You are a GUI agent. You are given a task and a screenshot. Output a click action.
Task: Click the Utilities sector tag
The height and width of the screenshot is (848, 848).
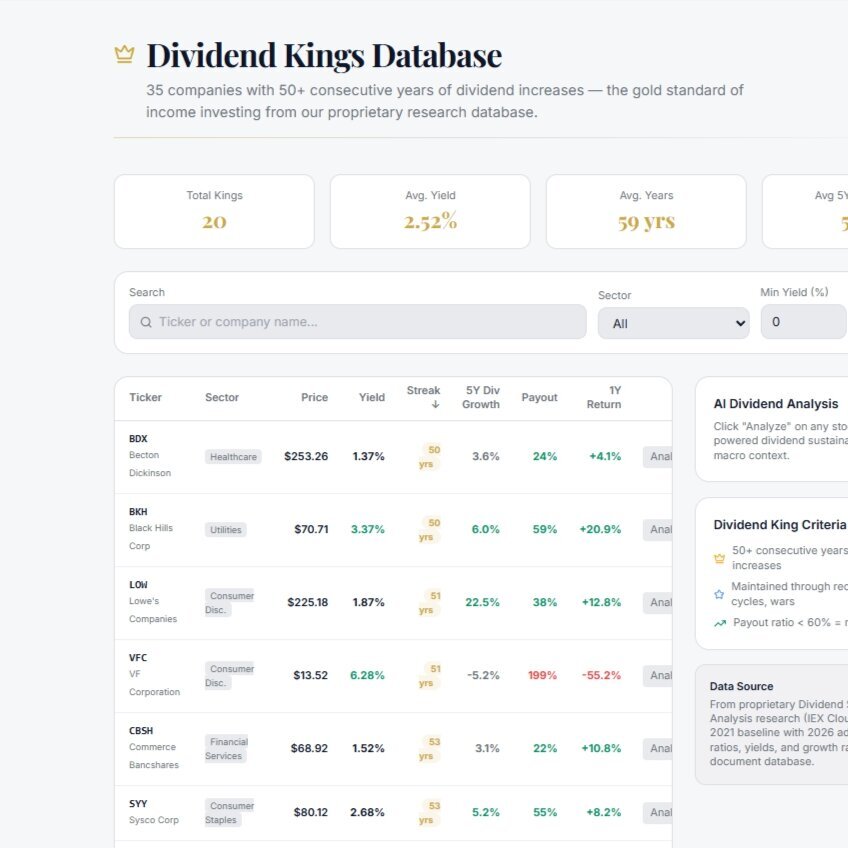click(x=226, y=530)
